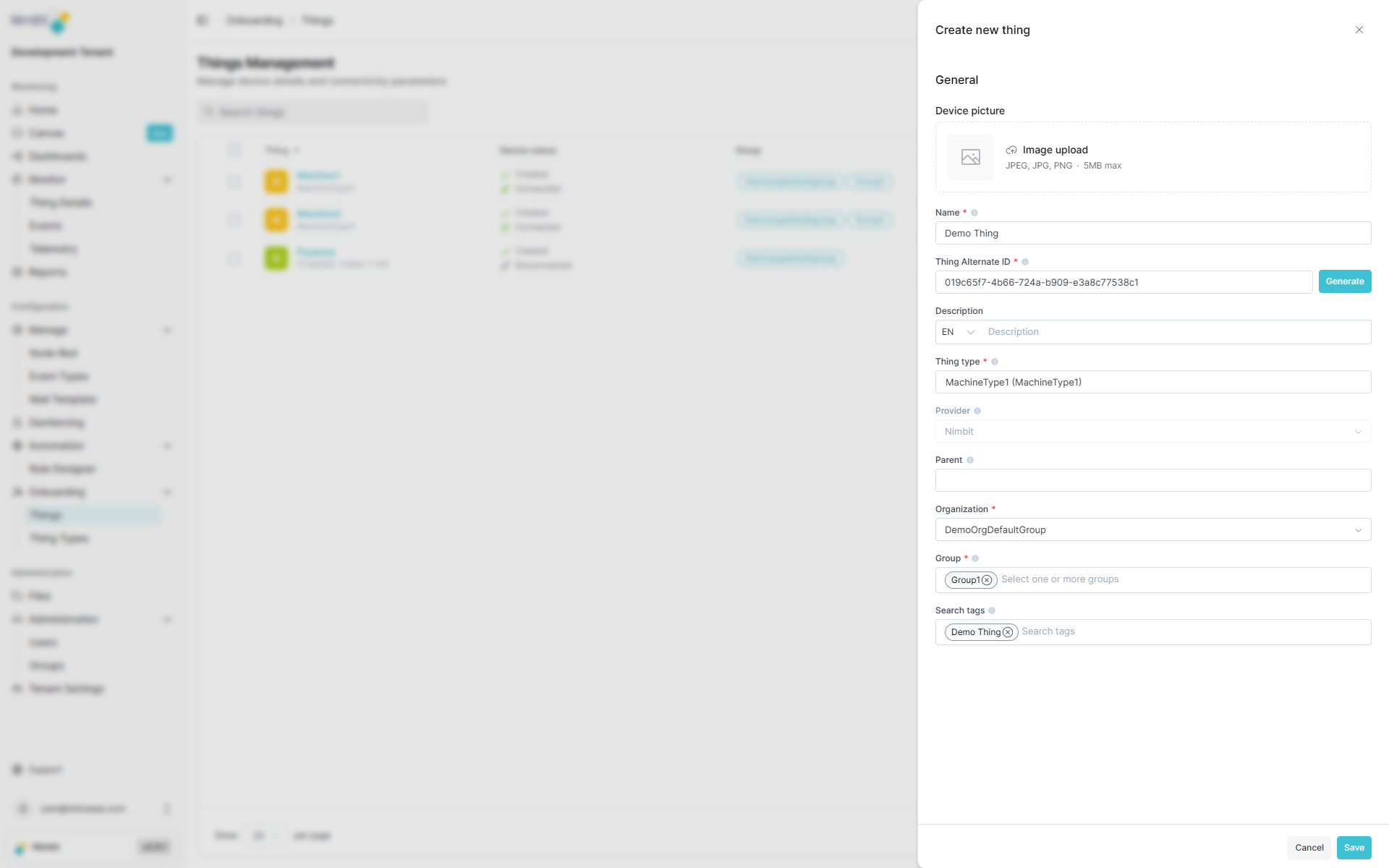
Task: Click the info icon next to Provider
Action: click(x=977, y=411)
